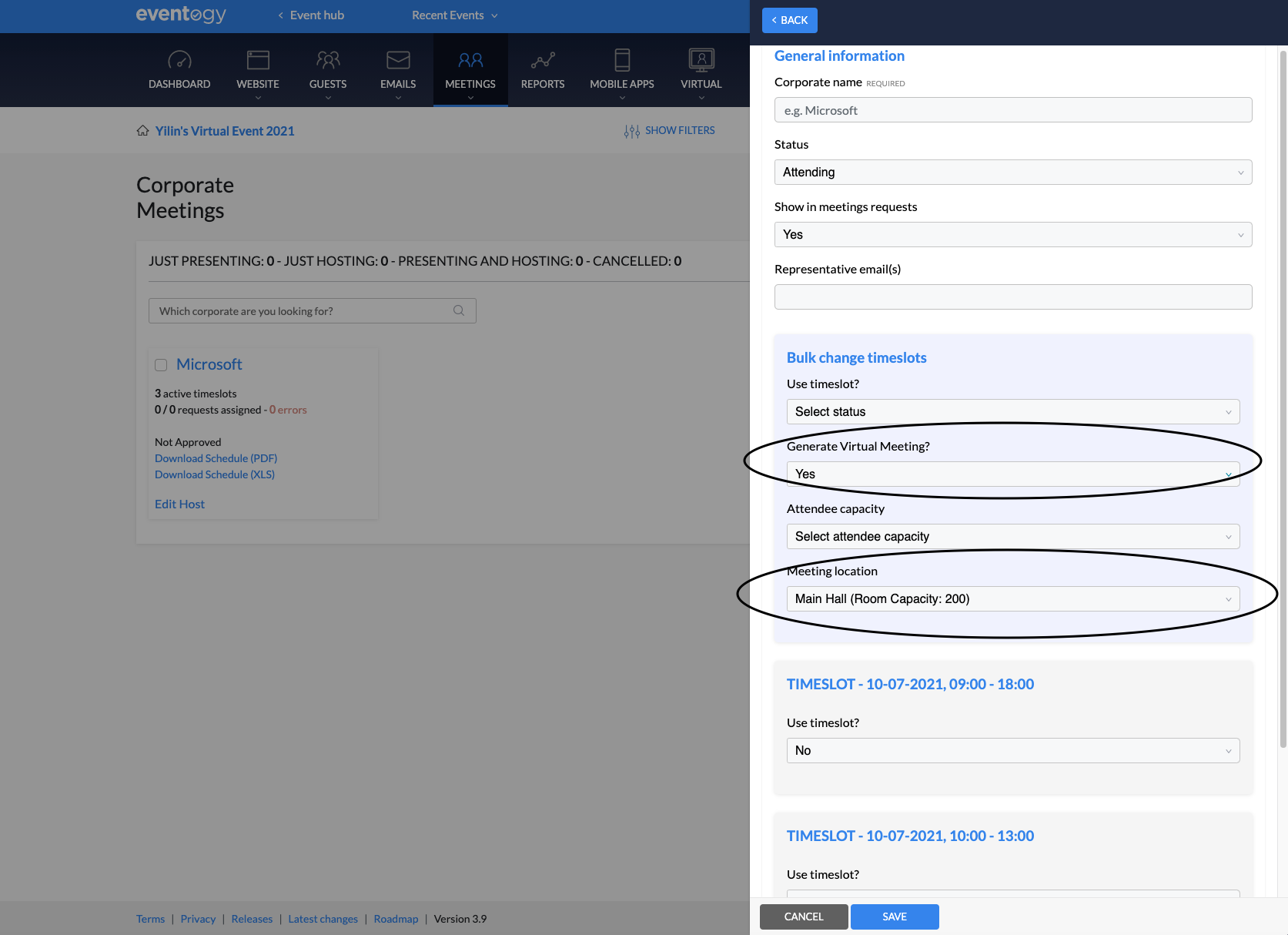Open Show in meetings requests dropdown
This screenshot has width=1288, height=935.
tap(1013, 234)
